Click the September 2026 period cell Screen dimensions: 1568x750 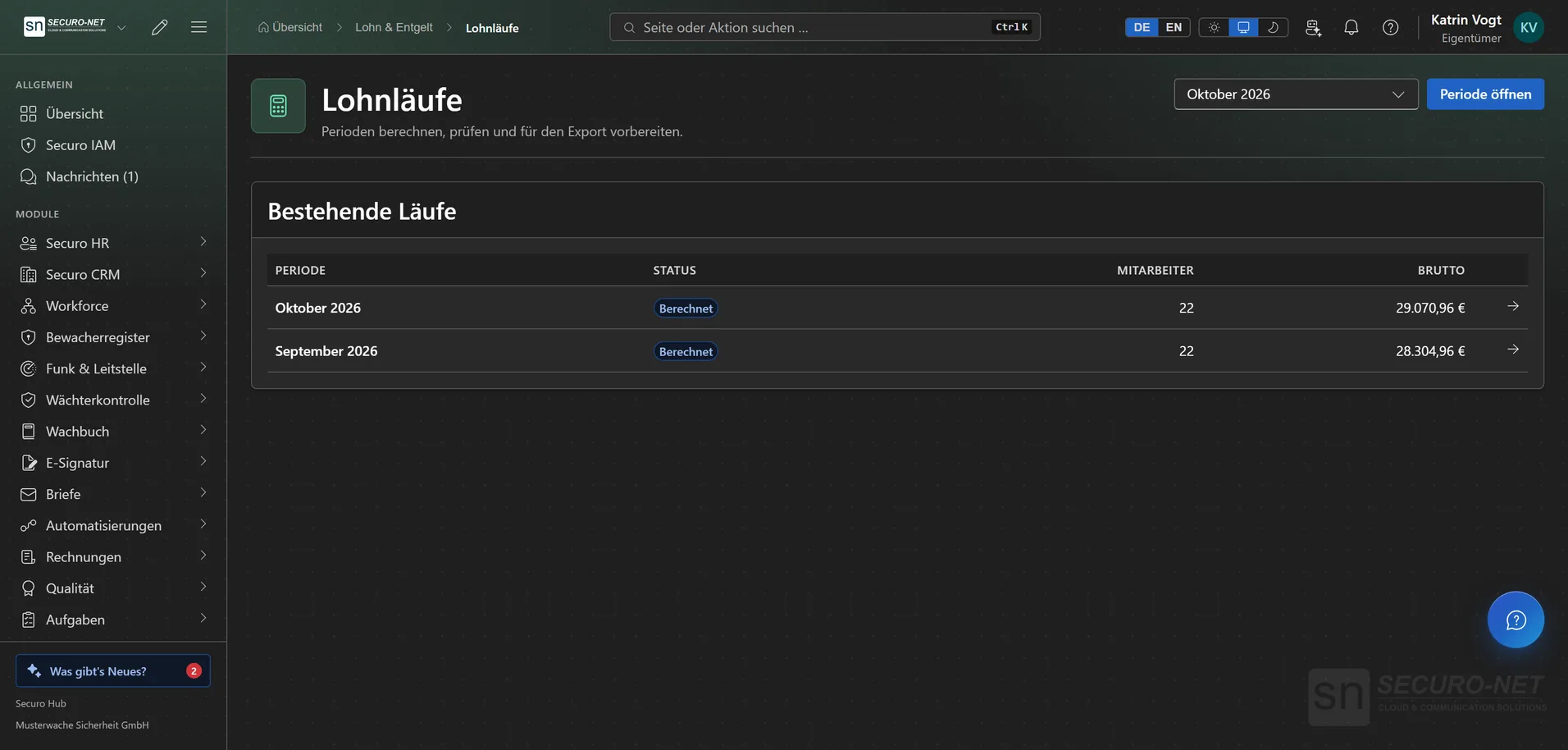(326, 350)
